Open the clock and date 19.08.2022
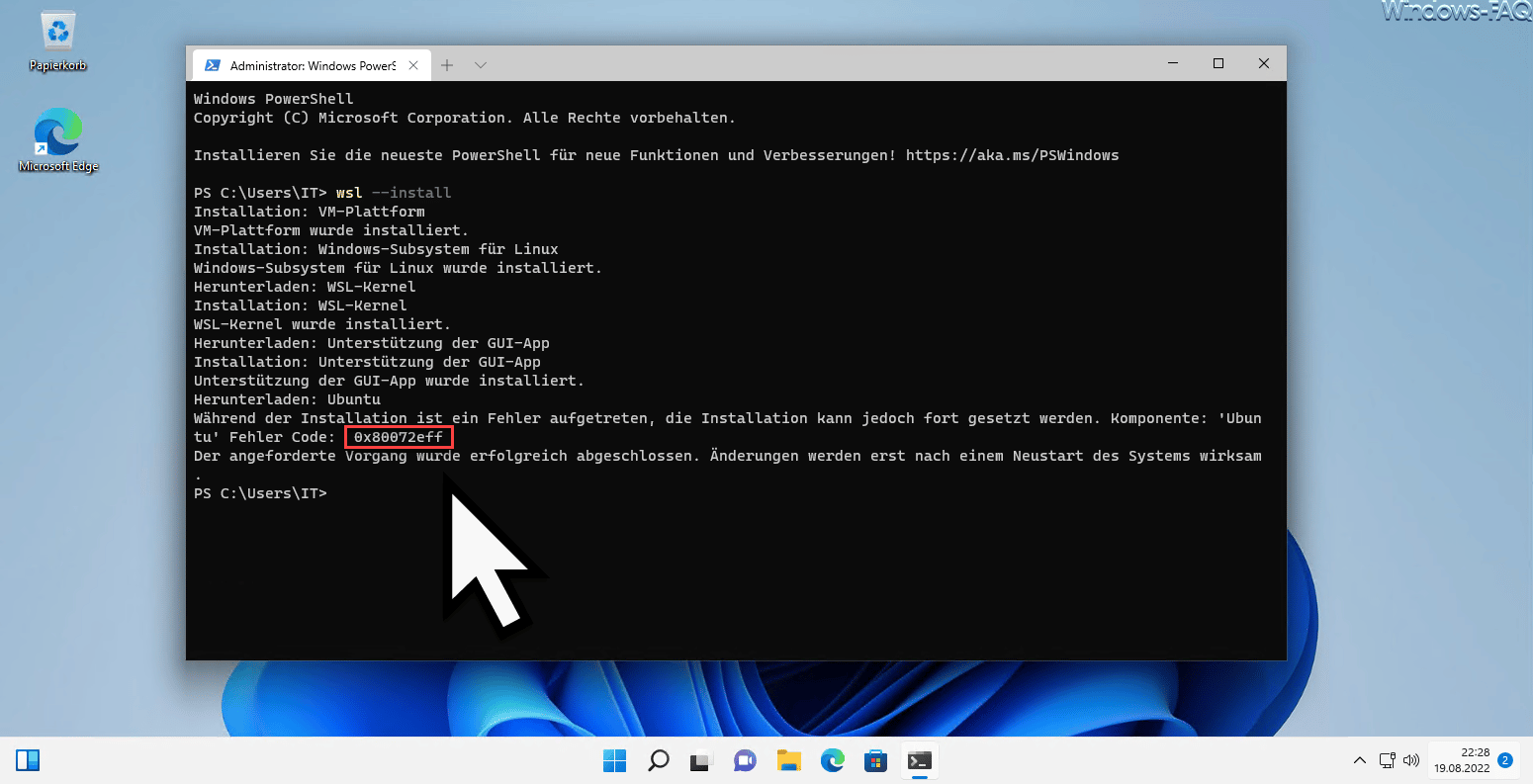Screen dimensions: 1533x784 (1462, 760)
